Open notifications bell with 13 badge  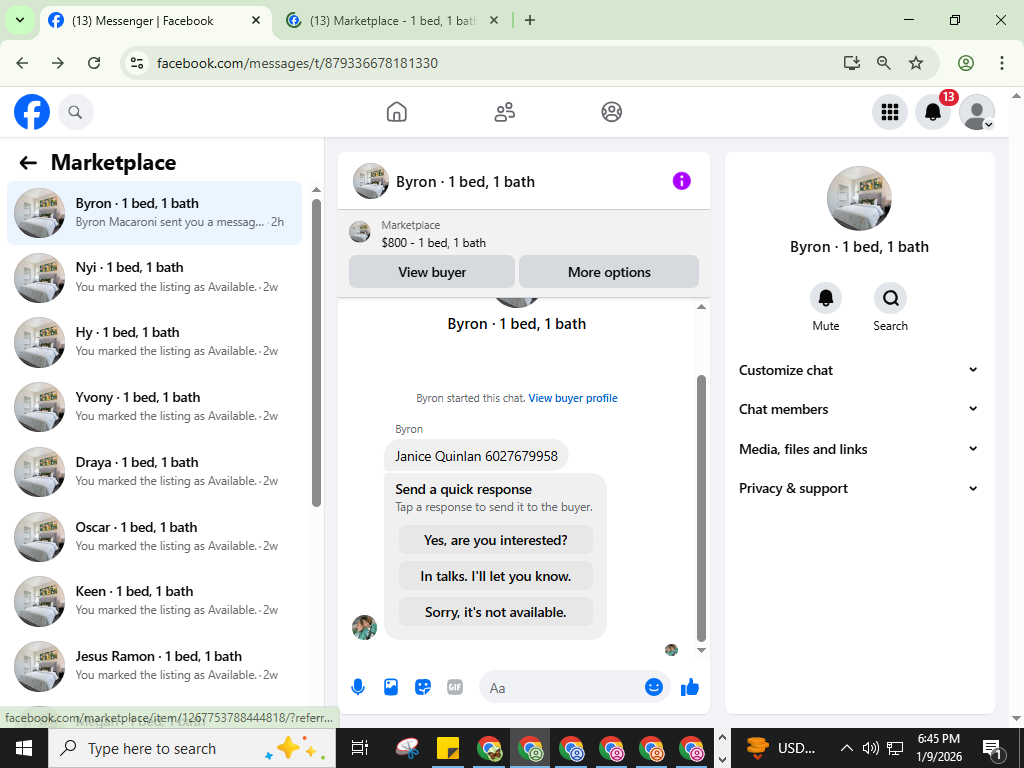pos(933,112)
